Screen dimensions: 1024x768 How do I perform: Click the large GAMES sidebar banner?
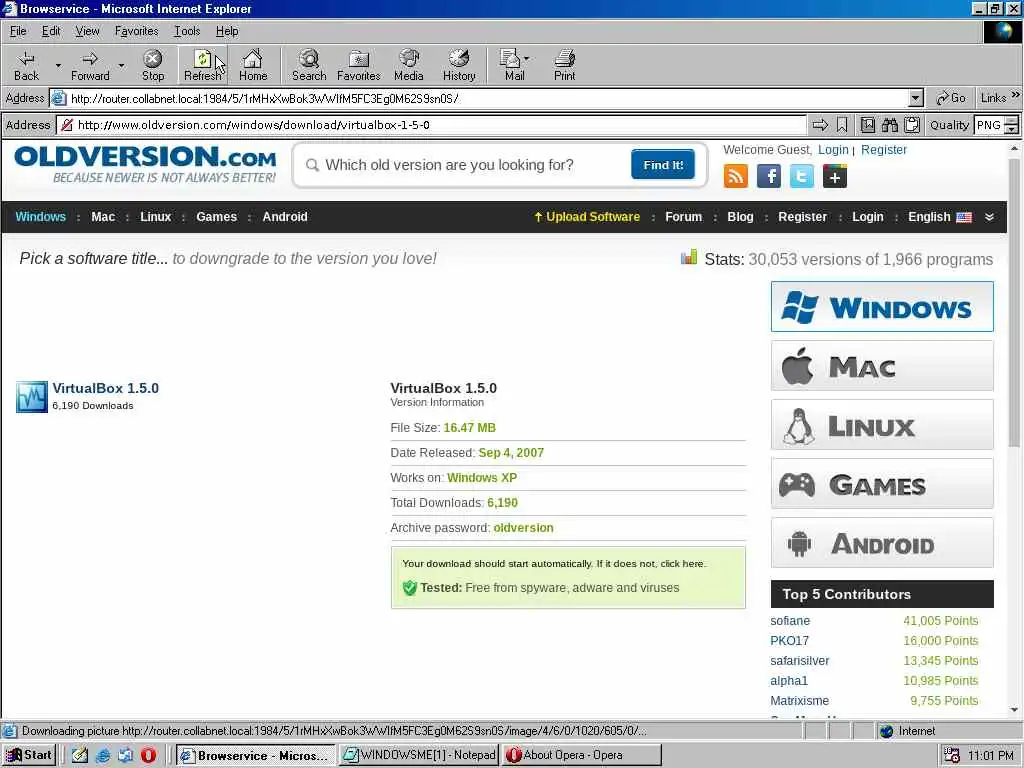tap(882, 484)
